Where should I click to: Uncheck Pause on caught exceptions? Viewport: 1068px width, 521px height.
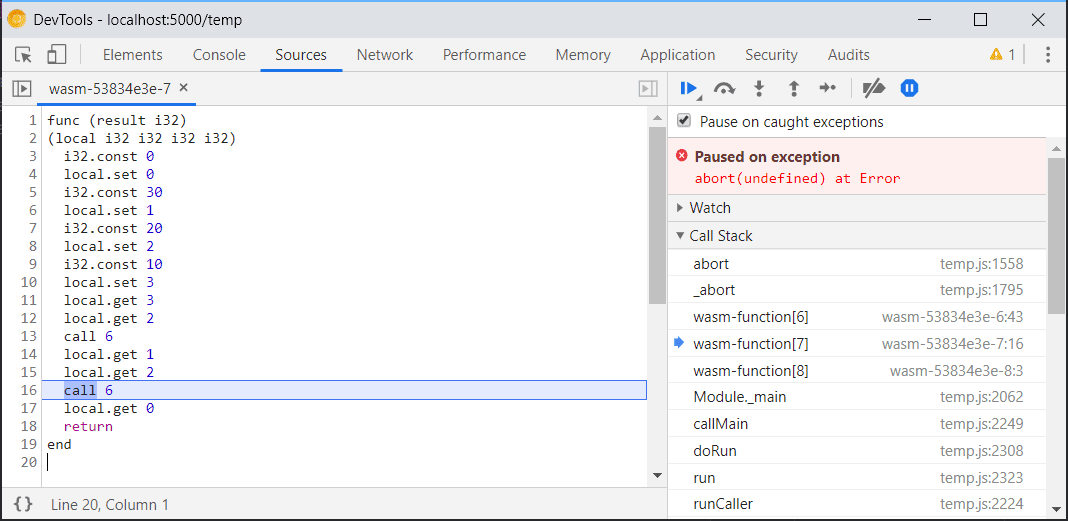pos(684,121)
